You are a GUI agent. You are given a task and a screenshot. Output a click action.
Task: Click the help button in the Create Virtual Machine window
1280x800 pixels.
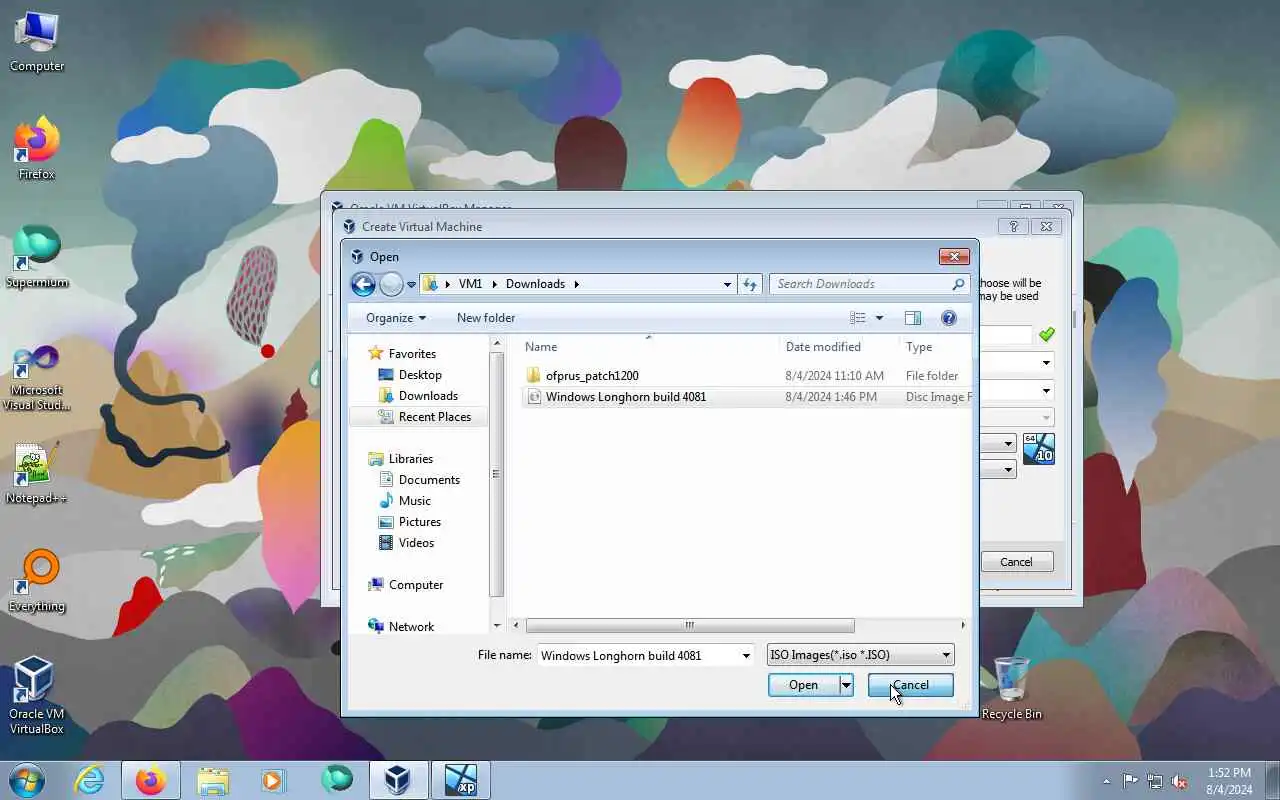(x=1013, y=227)
